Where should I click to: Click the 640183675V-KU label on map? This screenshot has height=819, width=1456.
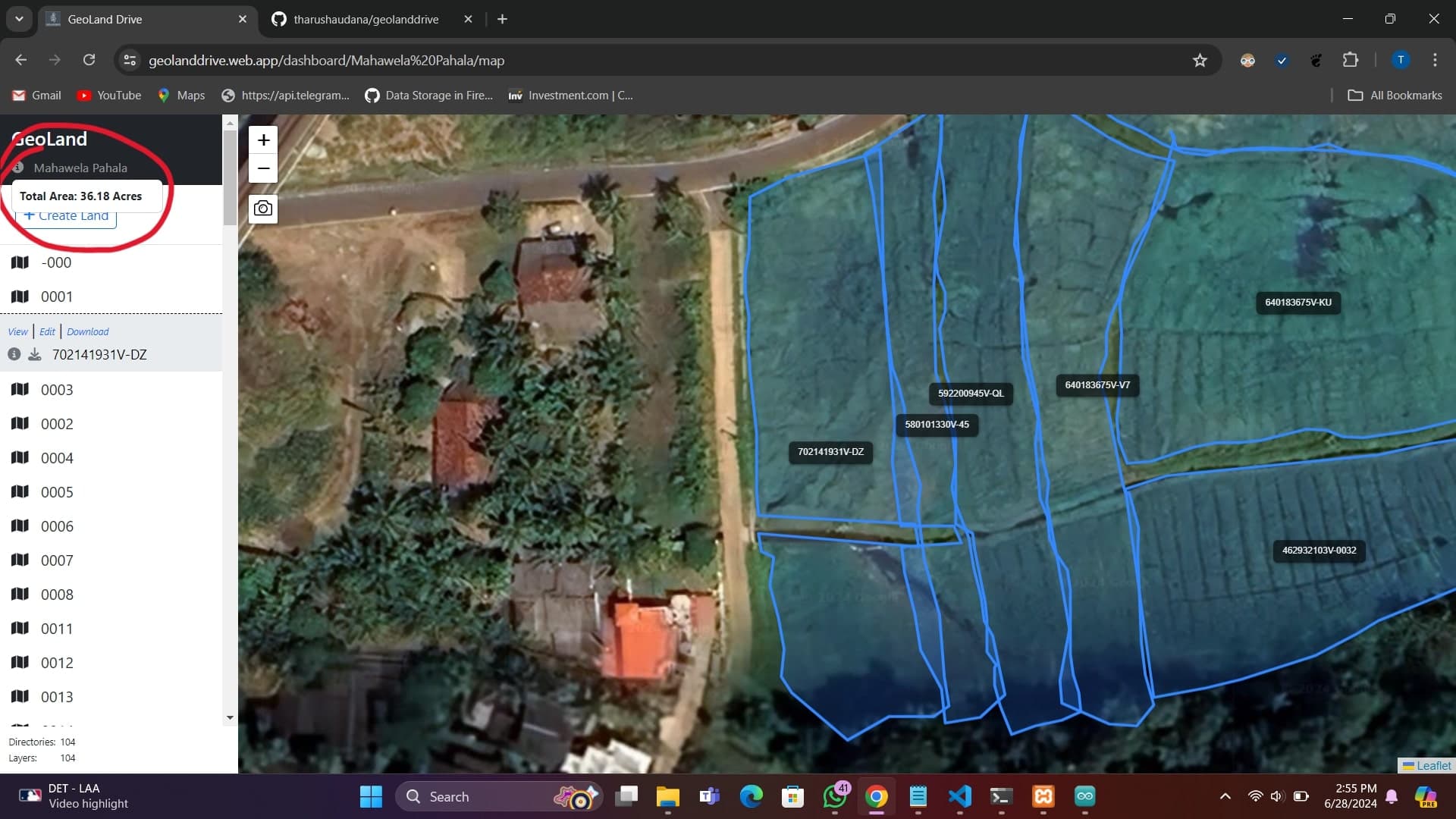click(1298, 303)
